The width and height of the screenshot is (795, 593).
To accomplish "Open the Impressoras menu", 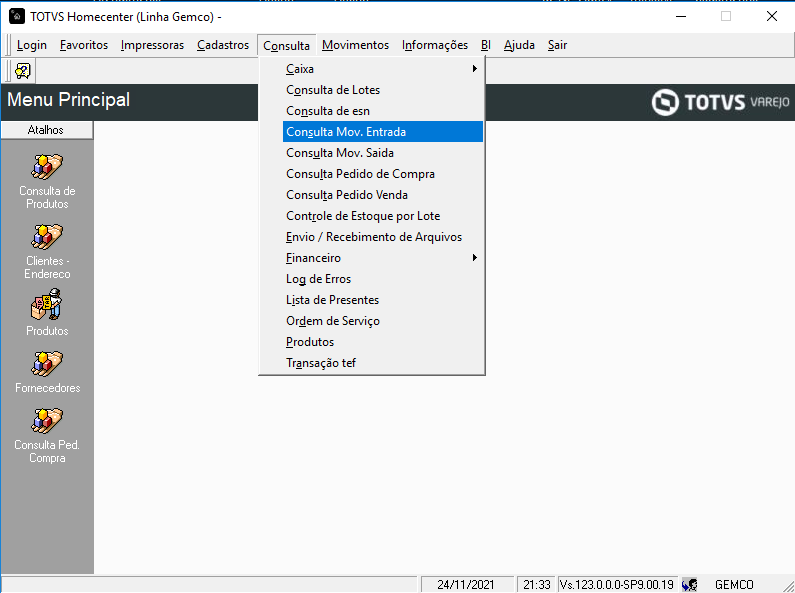I will [x=152, y=45].
